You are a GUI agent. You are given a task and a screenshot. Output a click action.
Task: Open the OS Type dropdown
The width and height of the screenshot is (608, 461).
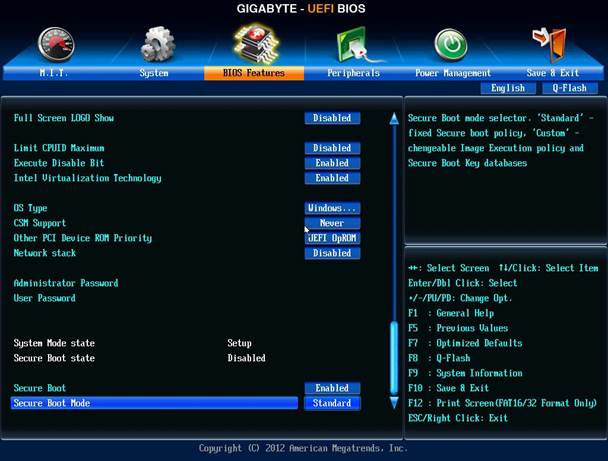point(332,208)
